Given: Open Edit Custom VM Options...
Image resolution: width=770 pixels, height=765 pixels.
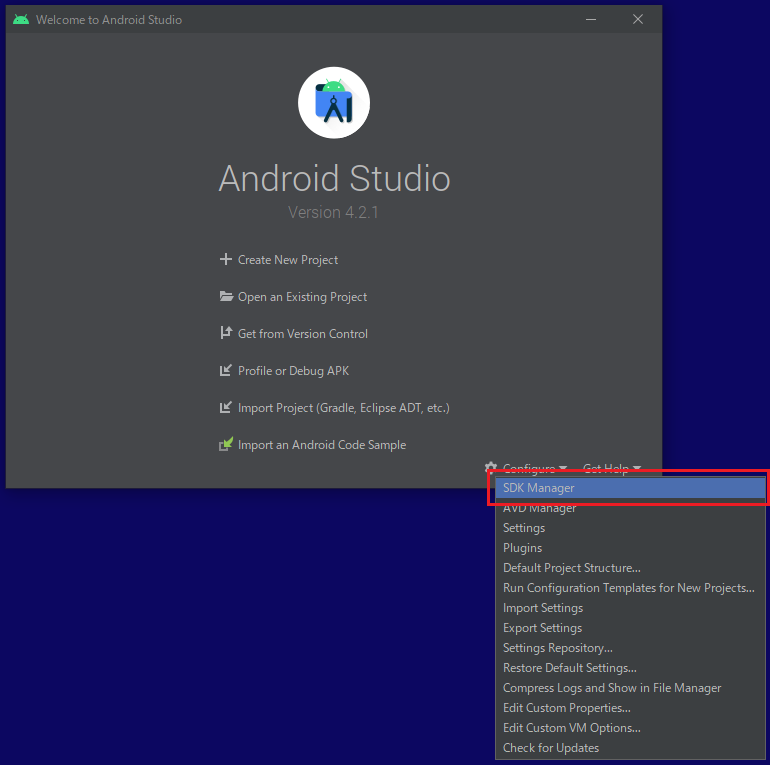Looking at the screenshot, I should [630, 728].
